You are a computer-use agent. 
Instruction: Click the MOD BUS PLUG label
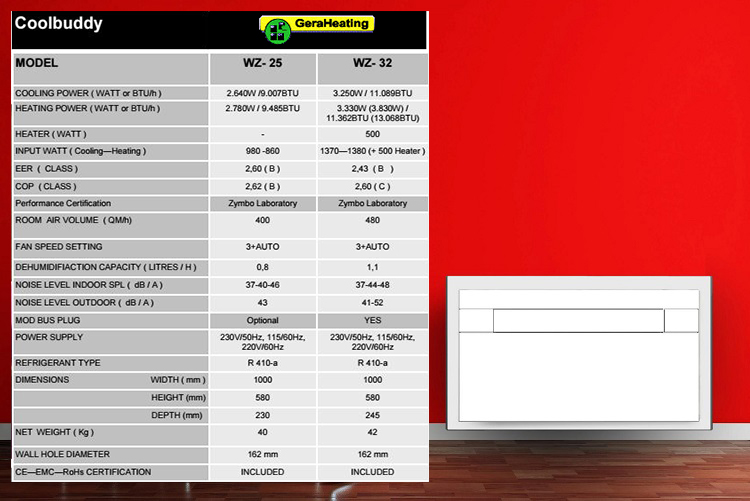tap(47, 320)
